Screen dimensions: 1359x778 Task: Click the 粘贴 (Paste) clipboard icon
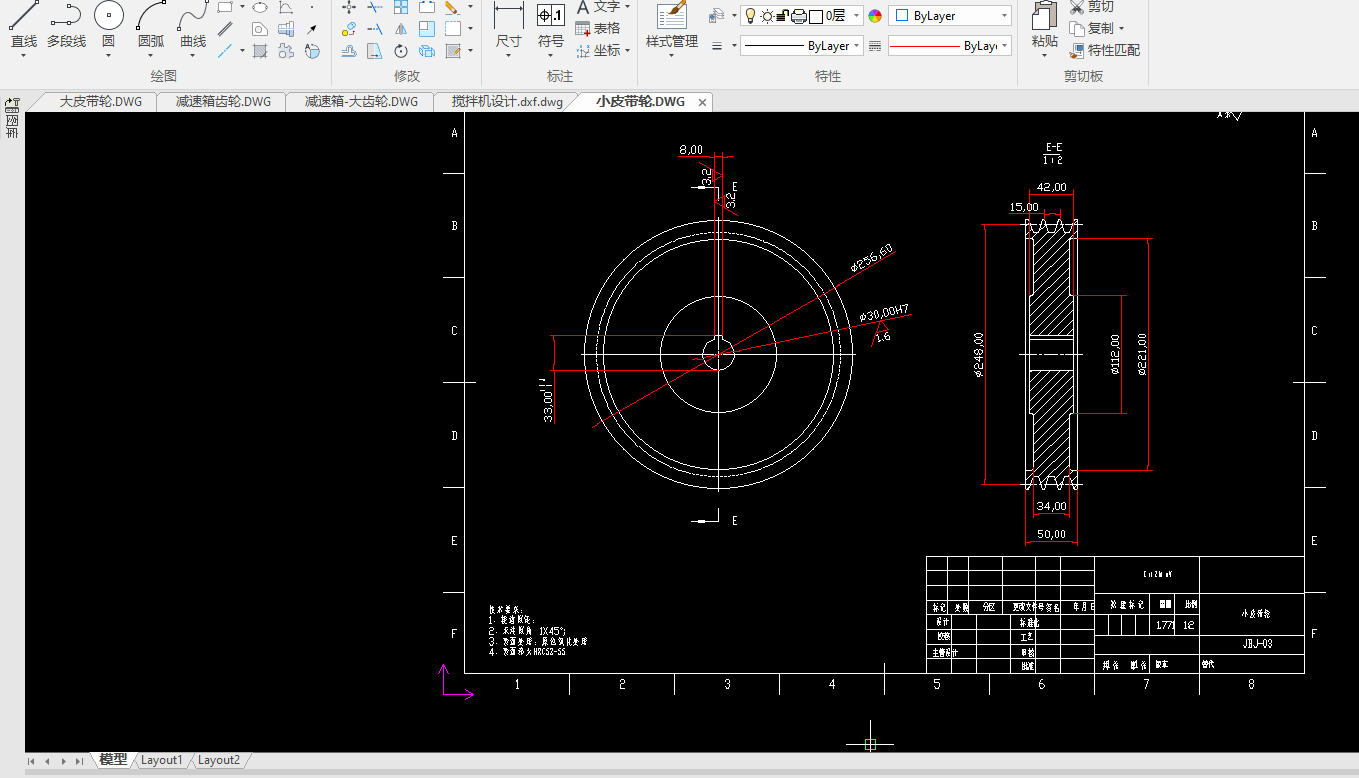click(x=1044, y=17)
